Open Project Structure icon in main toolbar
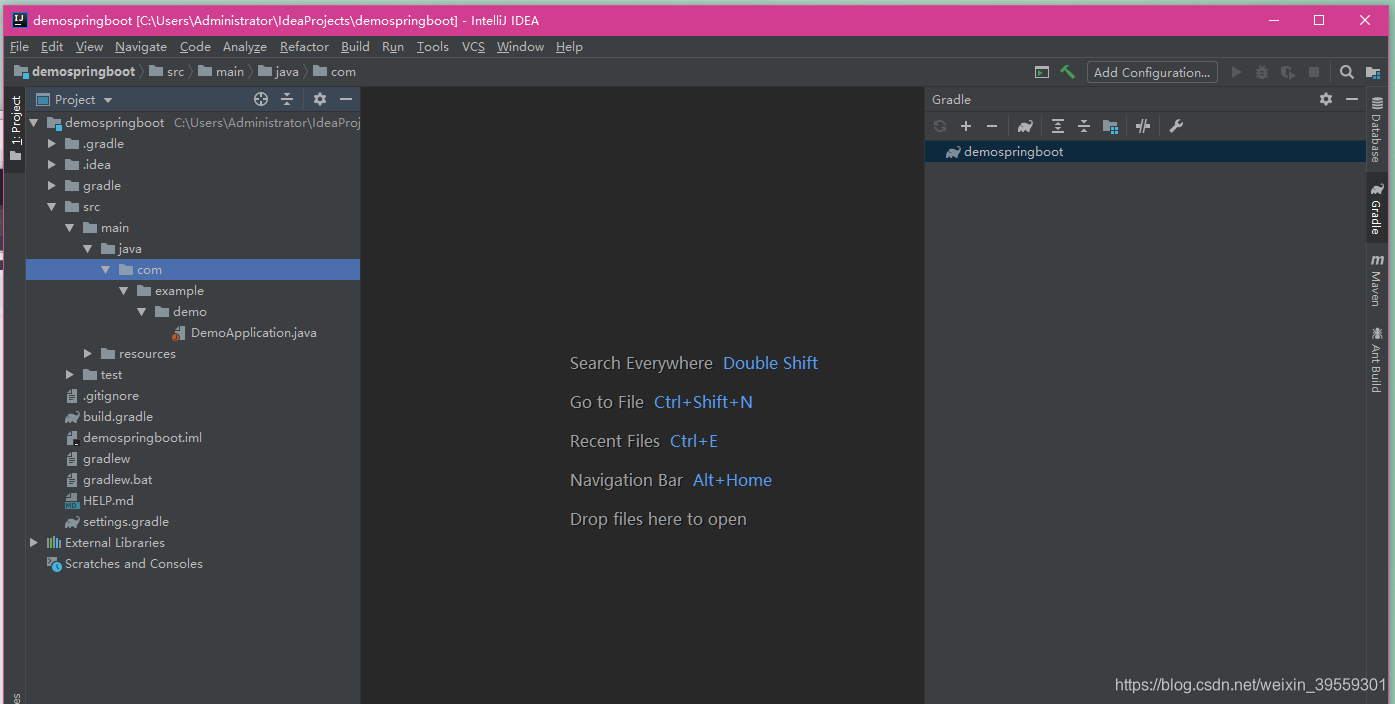The height and width of the screenshot is (704, 1395). tap(1373, 72)
